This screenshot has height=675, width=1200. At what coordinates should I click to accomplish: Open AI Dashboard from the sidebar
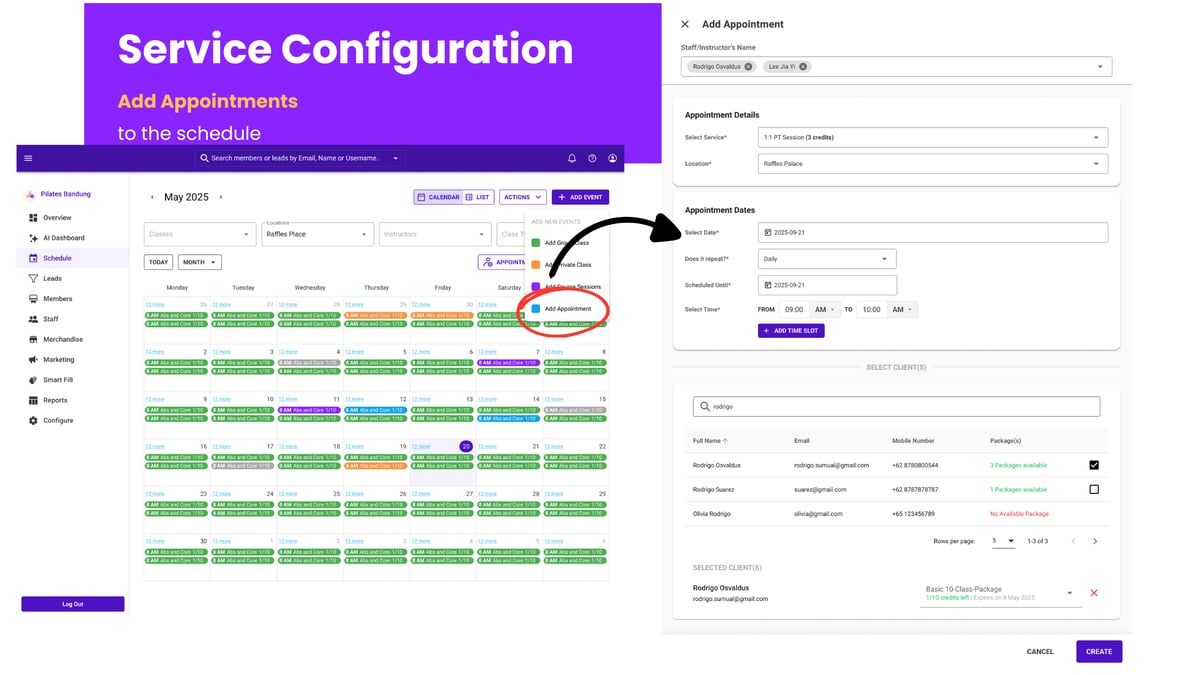click(31, 238)
